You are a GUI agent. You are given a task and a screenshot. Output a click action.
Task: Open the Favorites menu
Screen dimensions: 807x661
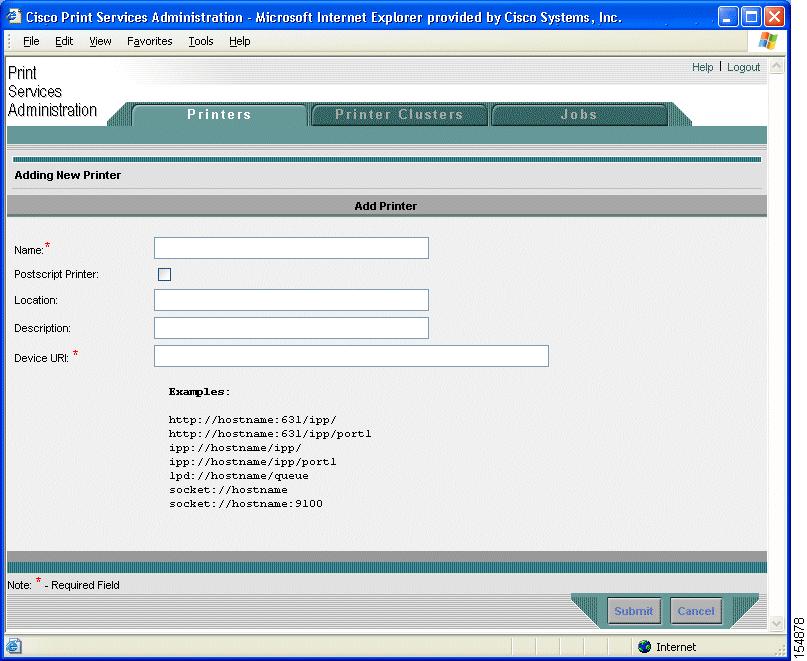[149, 41]
